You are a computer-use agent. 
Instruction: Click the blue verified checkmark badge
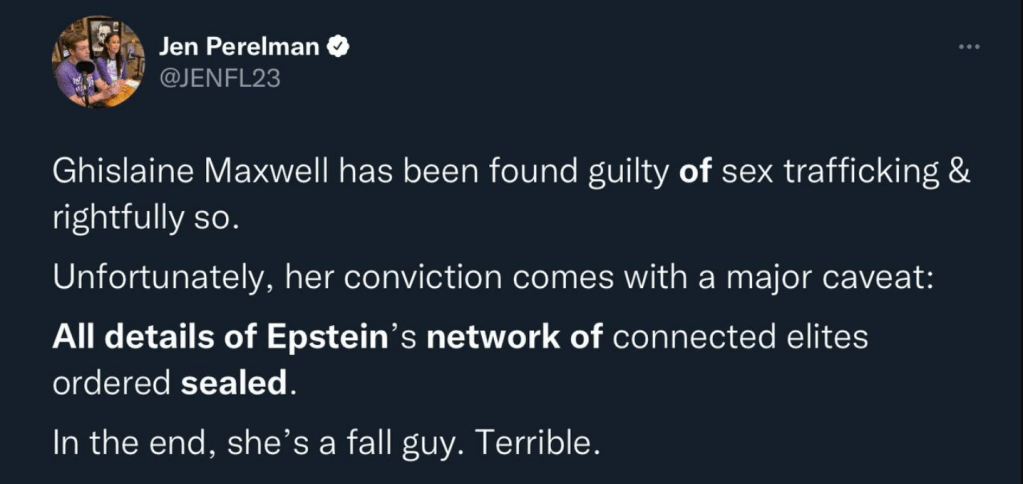[x=341, y=46]
